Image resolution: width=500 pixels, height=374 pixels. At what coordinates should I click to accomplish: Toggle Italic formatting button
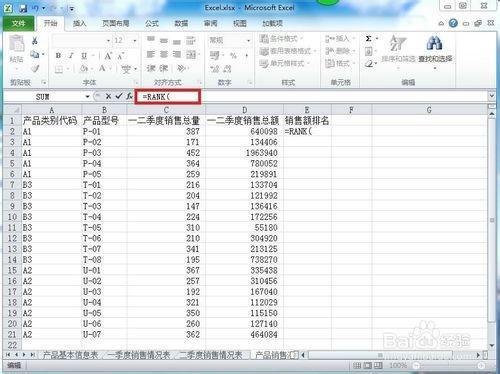coord(71,56)
